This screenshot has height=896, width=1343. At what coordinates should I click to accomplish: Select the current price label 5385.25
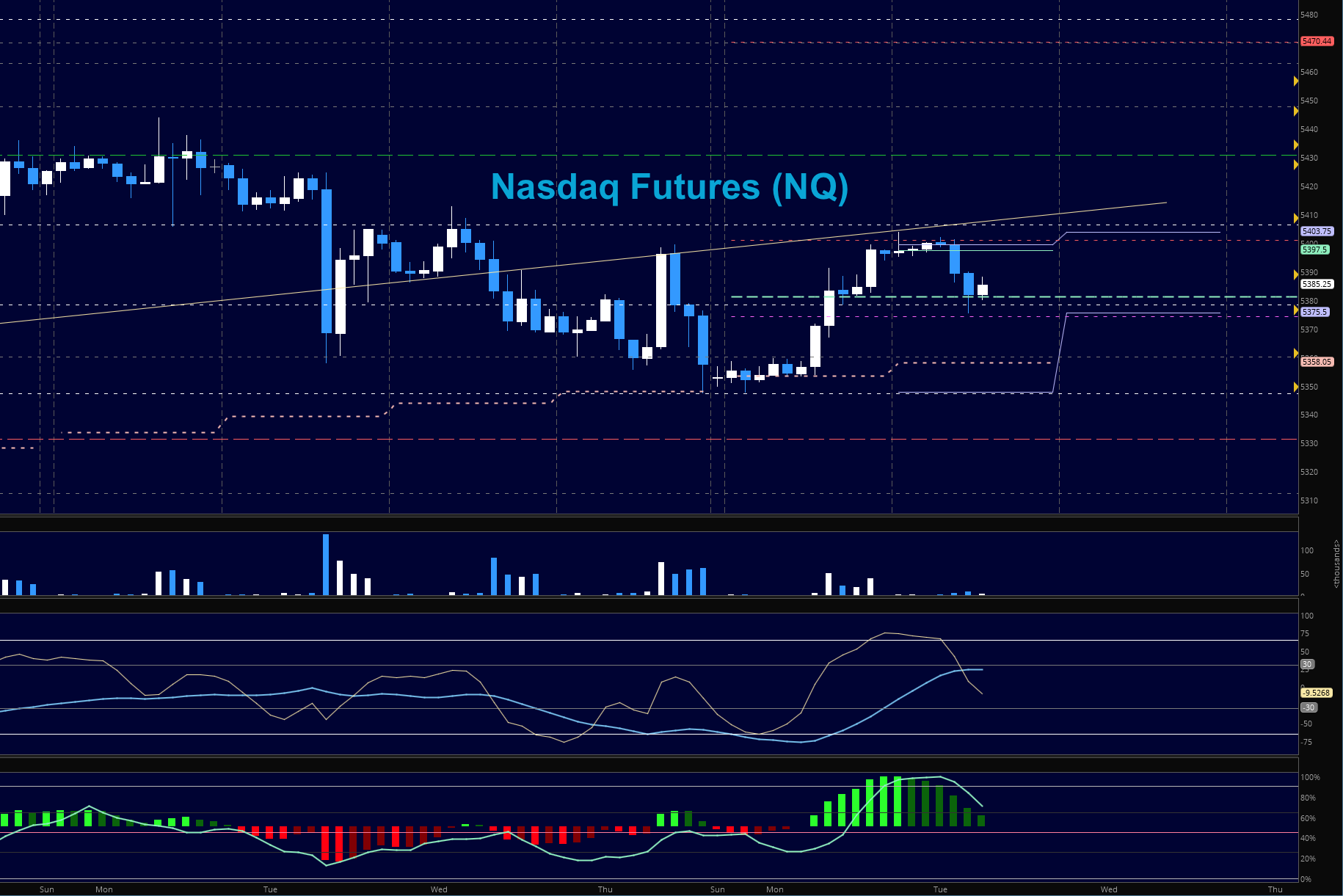[1317, 284]
